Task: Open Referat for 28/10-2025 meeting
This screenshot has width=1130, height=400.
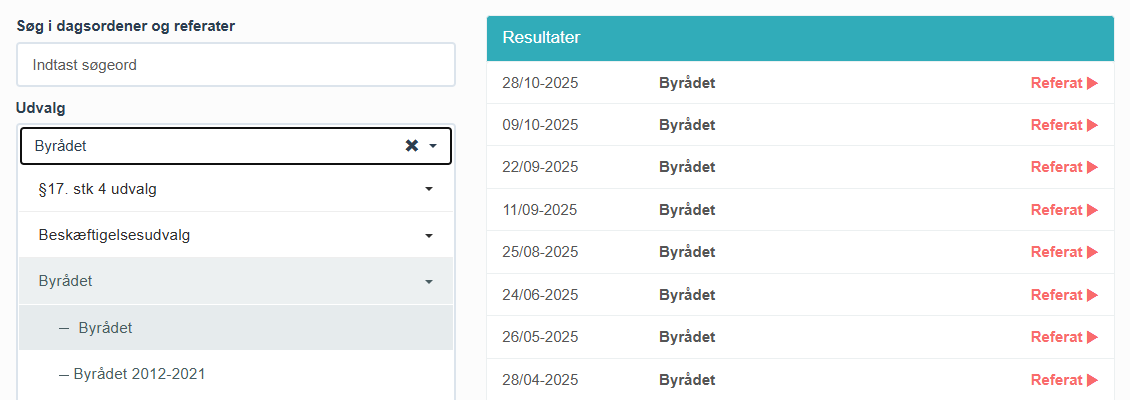Action: 1063,83
